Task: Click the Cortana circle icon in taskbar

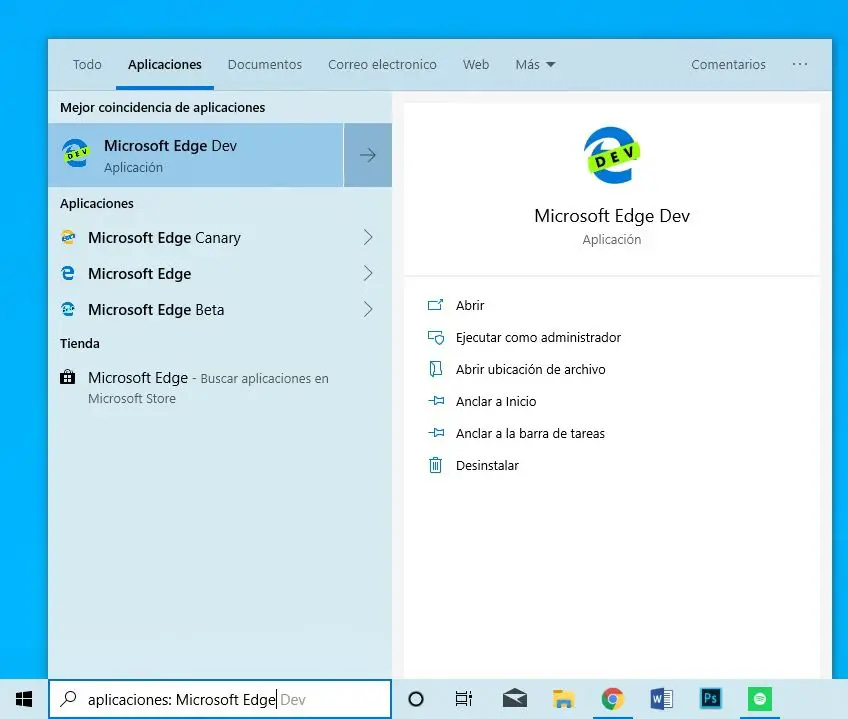Action: [415, 699]
